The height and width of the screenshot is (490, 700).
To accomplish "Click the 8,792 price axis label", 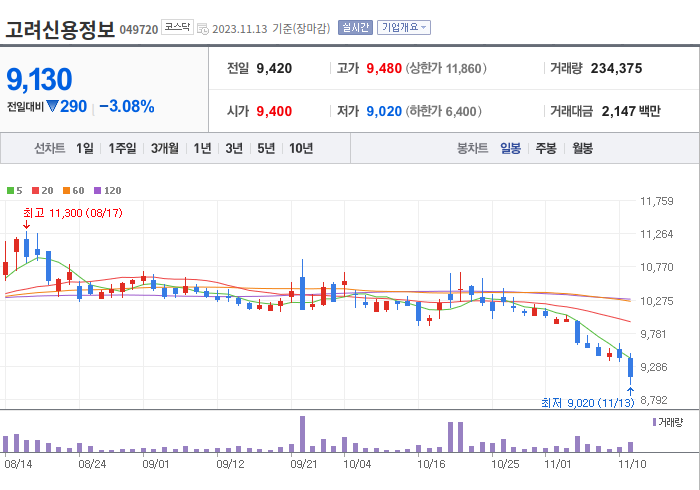I will click(654, 400).
